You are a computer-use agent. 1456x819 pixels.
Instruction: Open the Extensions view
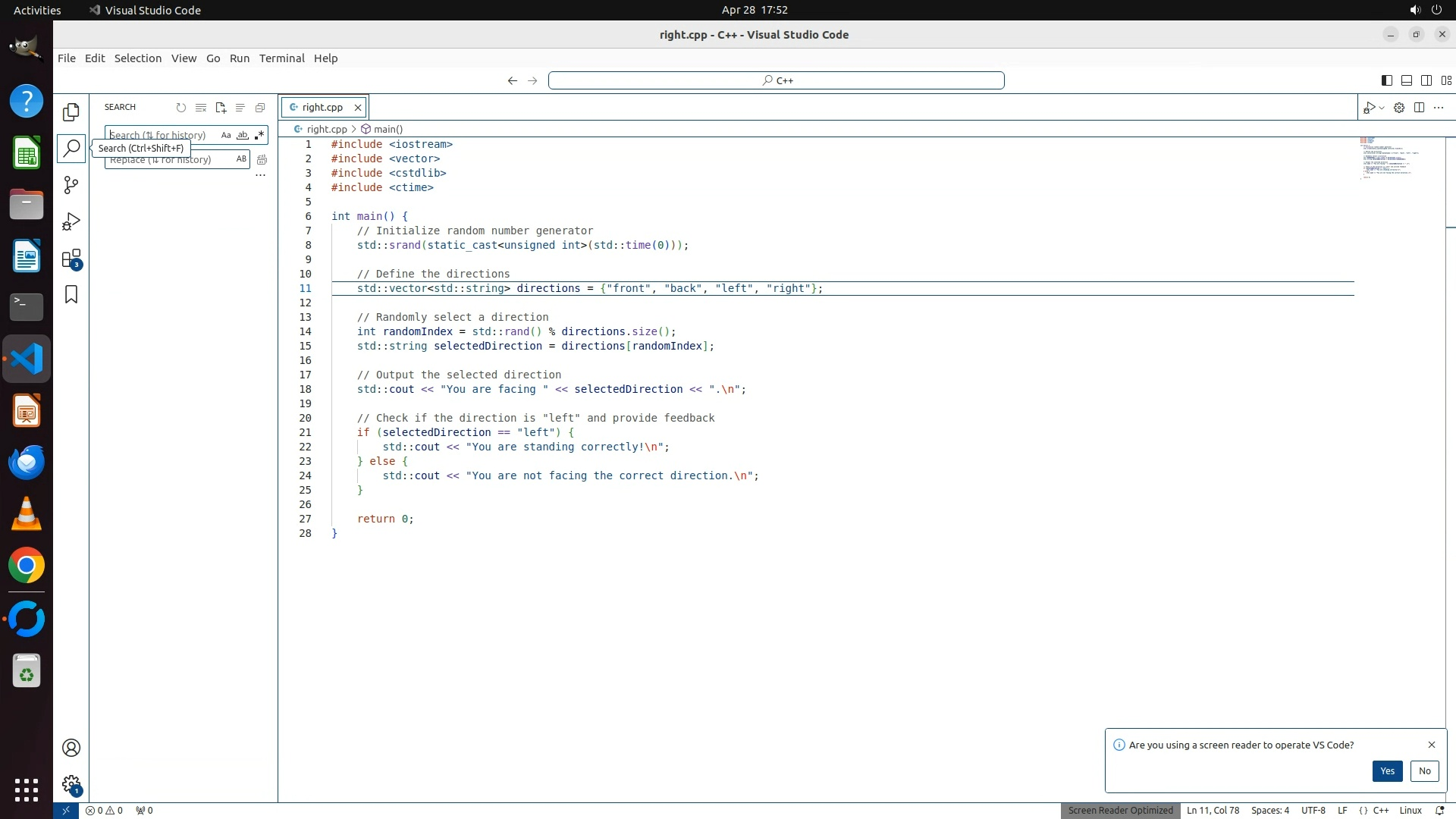pyautogui.click(x=71, y=259)
